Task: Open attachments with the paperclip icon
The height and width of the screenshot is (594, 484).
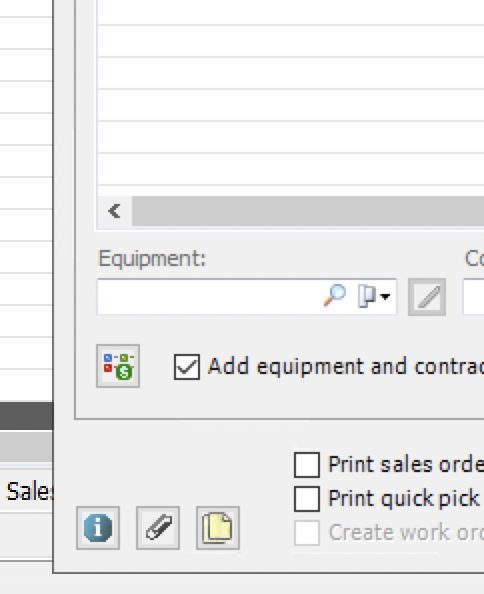Action: pos(158,528)
